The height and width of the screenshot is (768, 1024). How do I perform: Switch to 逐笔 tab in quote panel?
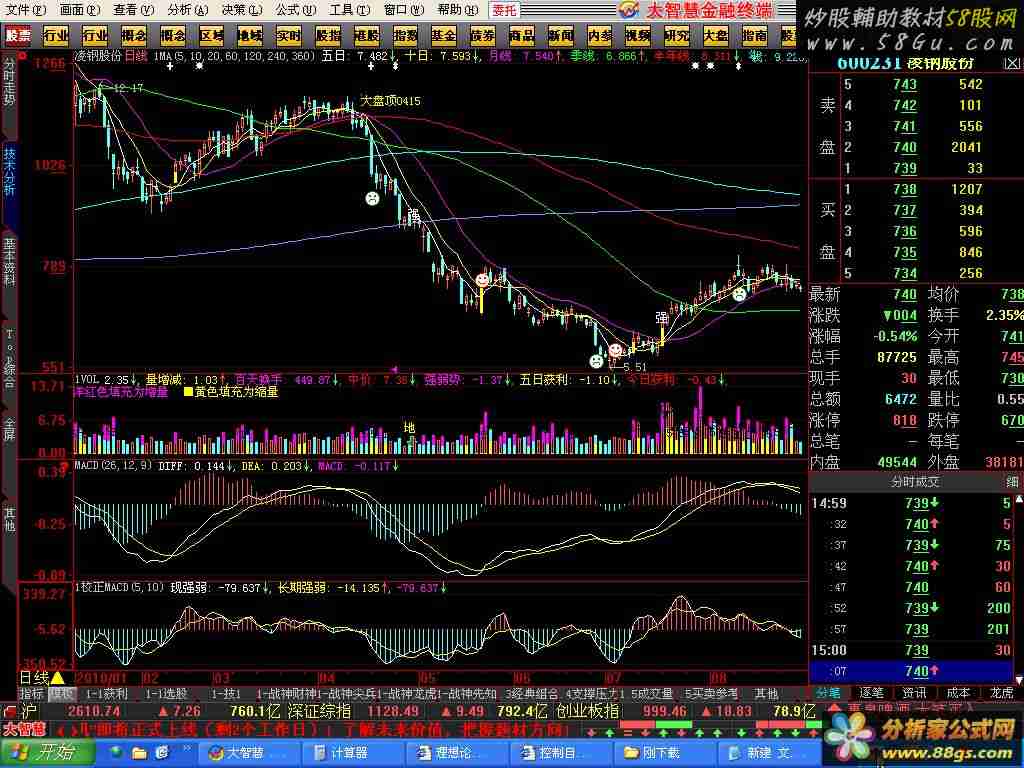[x=871, y=693]
